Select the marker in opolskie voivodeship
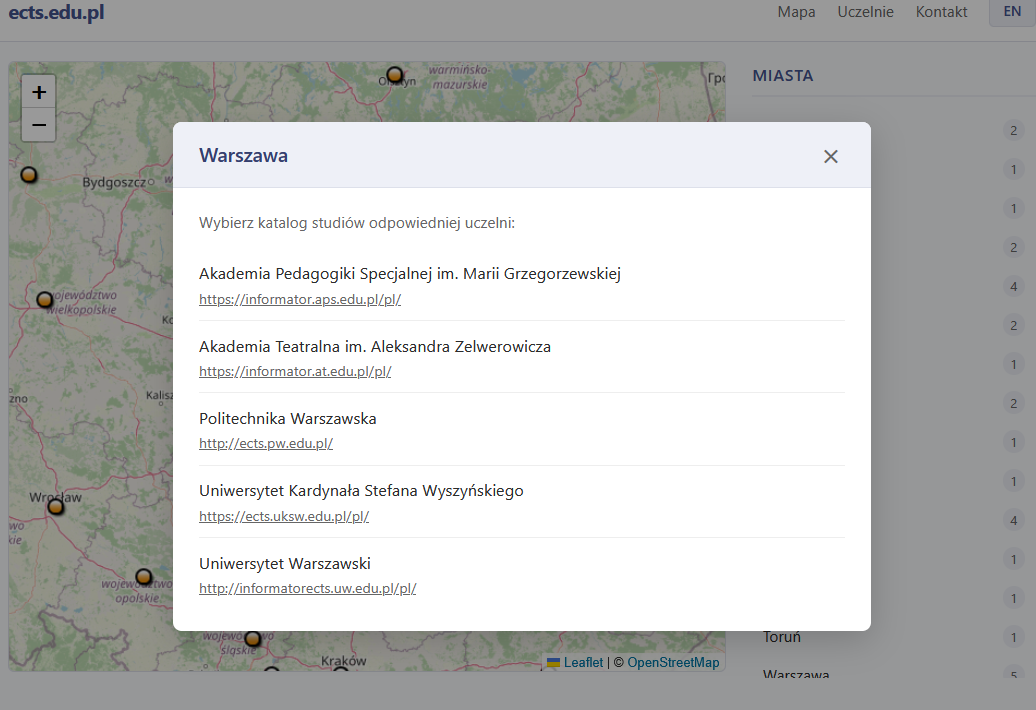Image resolution: width=1036 pixels, height=710 pixels. (145, 577)
